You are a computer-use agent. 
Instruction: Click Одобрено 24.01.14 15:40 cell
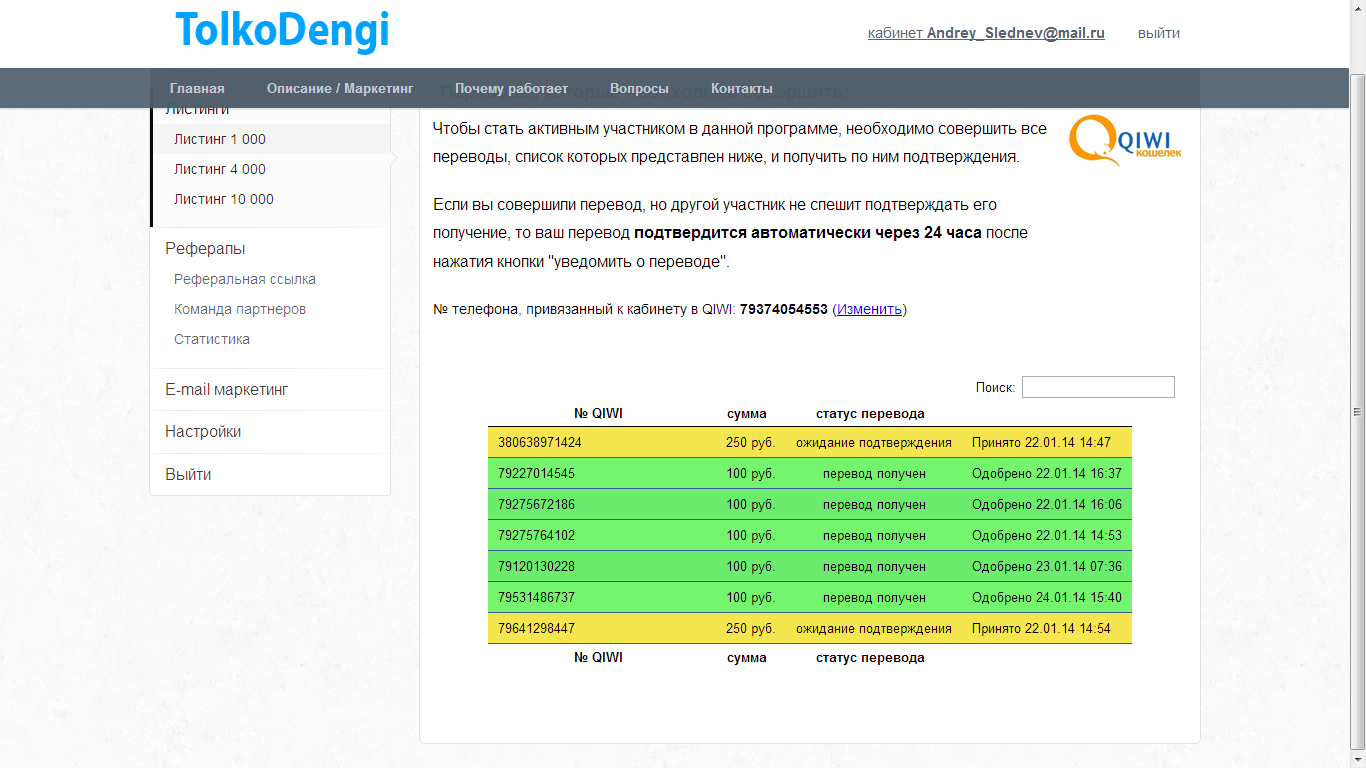point(1047,597)
